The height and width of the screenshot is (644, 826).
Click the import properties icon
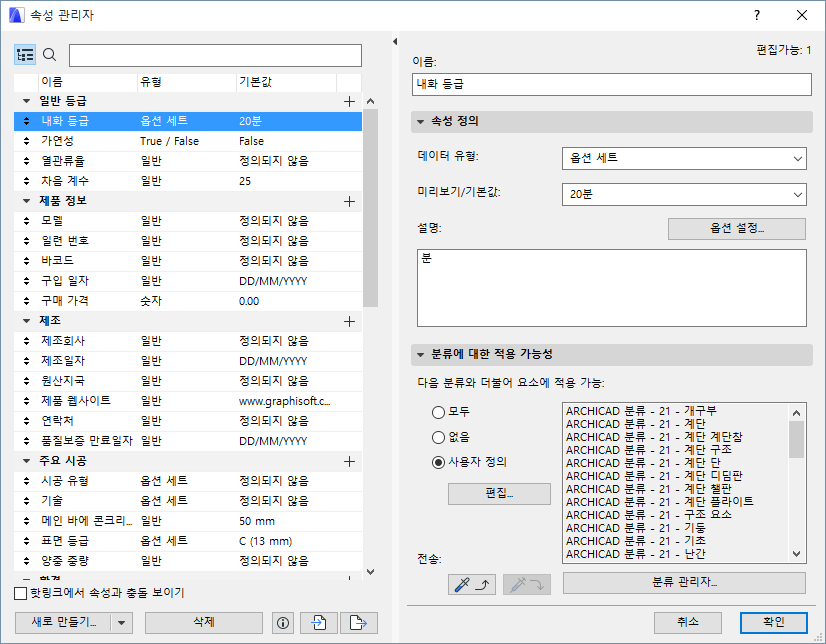tap(319, 623)
